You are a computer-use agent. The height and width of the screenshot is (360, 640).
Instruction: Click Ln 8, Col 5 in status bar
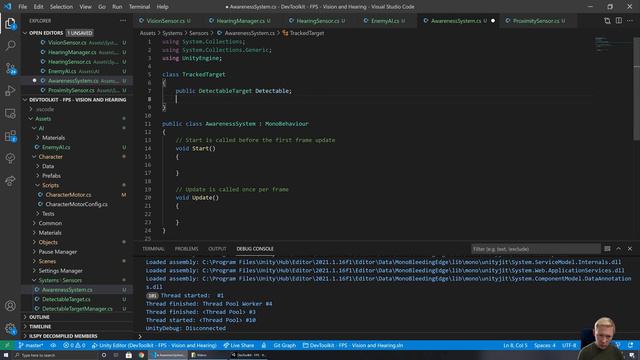[x=515, y=345]
